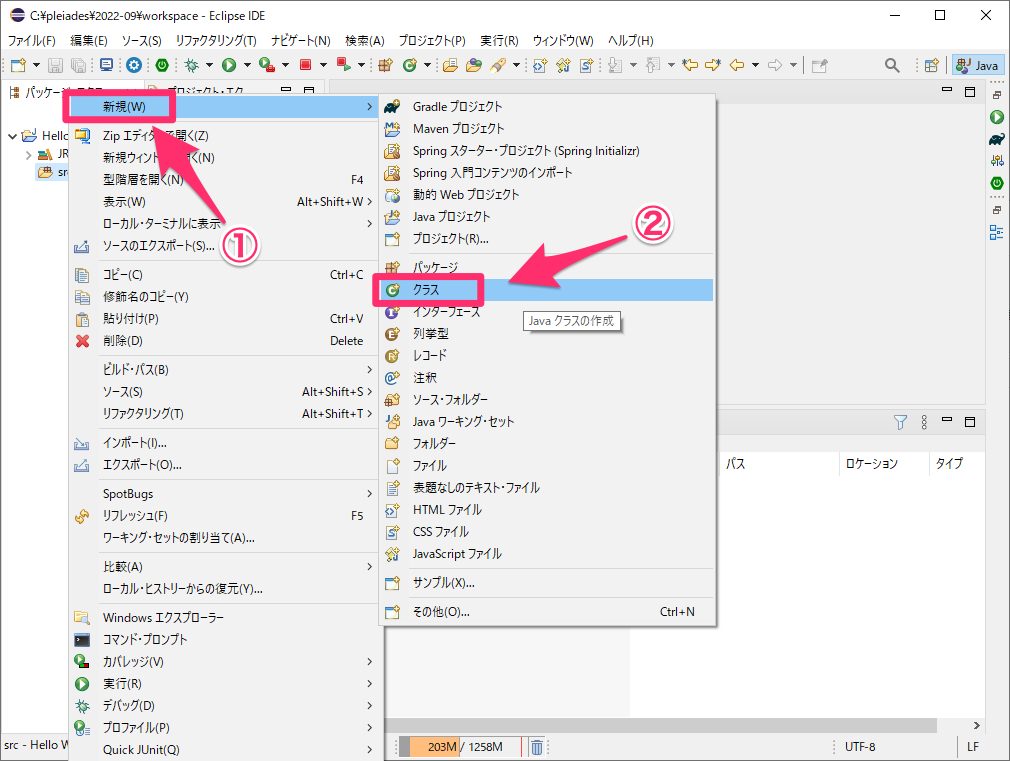
Task: Expand the ビルド・パス(B) submenu
Action: point(224,370)
